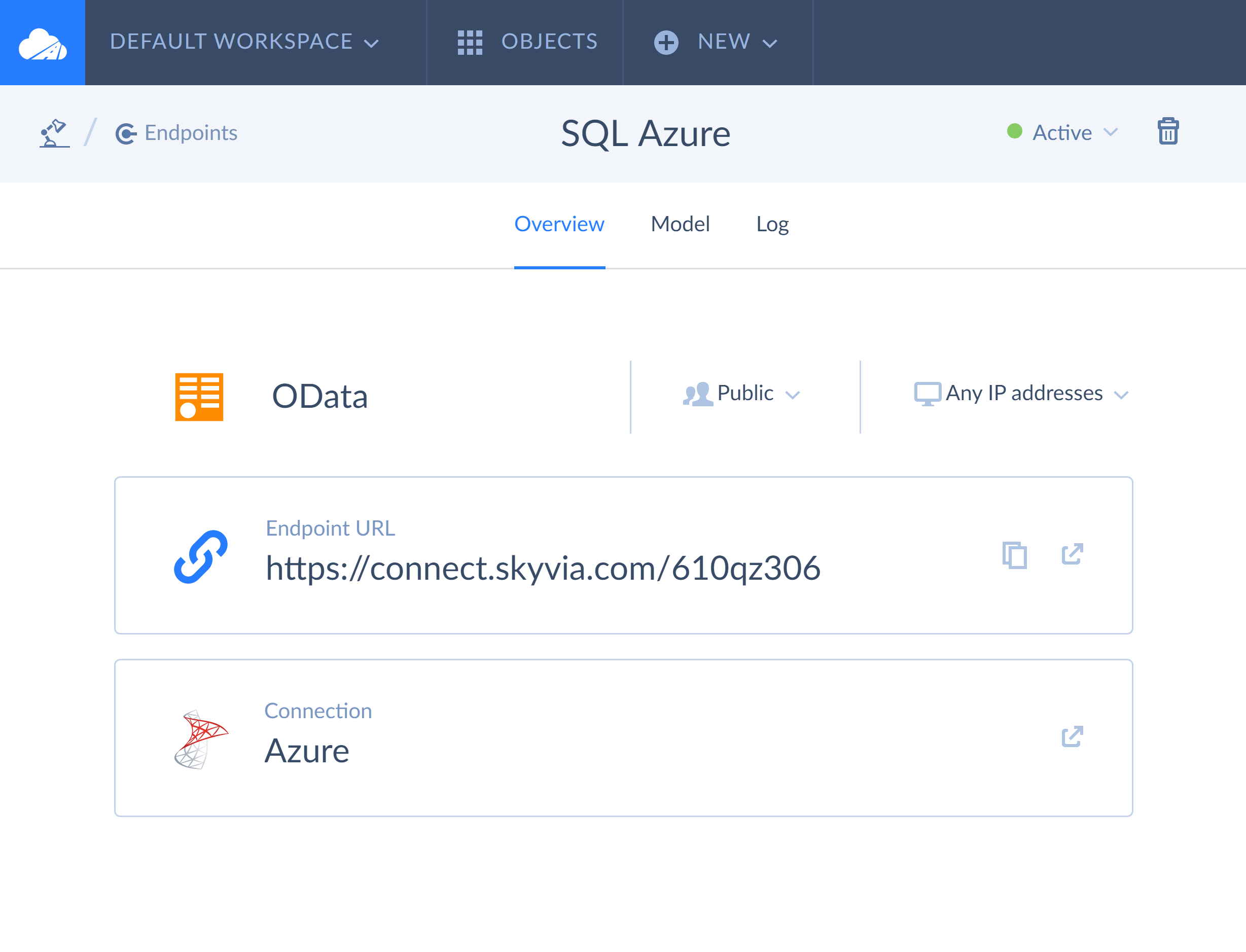Click the orange OData icon
Screen dimensions: 1246x952
click(199, 397)
